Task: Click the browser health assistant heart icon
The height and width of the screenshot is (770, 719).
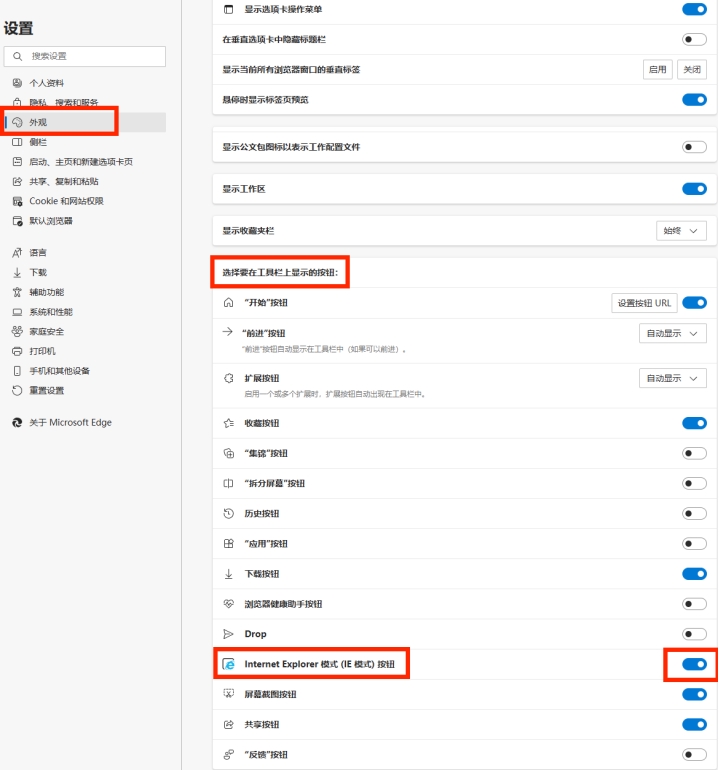Action: point(228,604)
